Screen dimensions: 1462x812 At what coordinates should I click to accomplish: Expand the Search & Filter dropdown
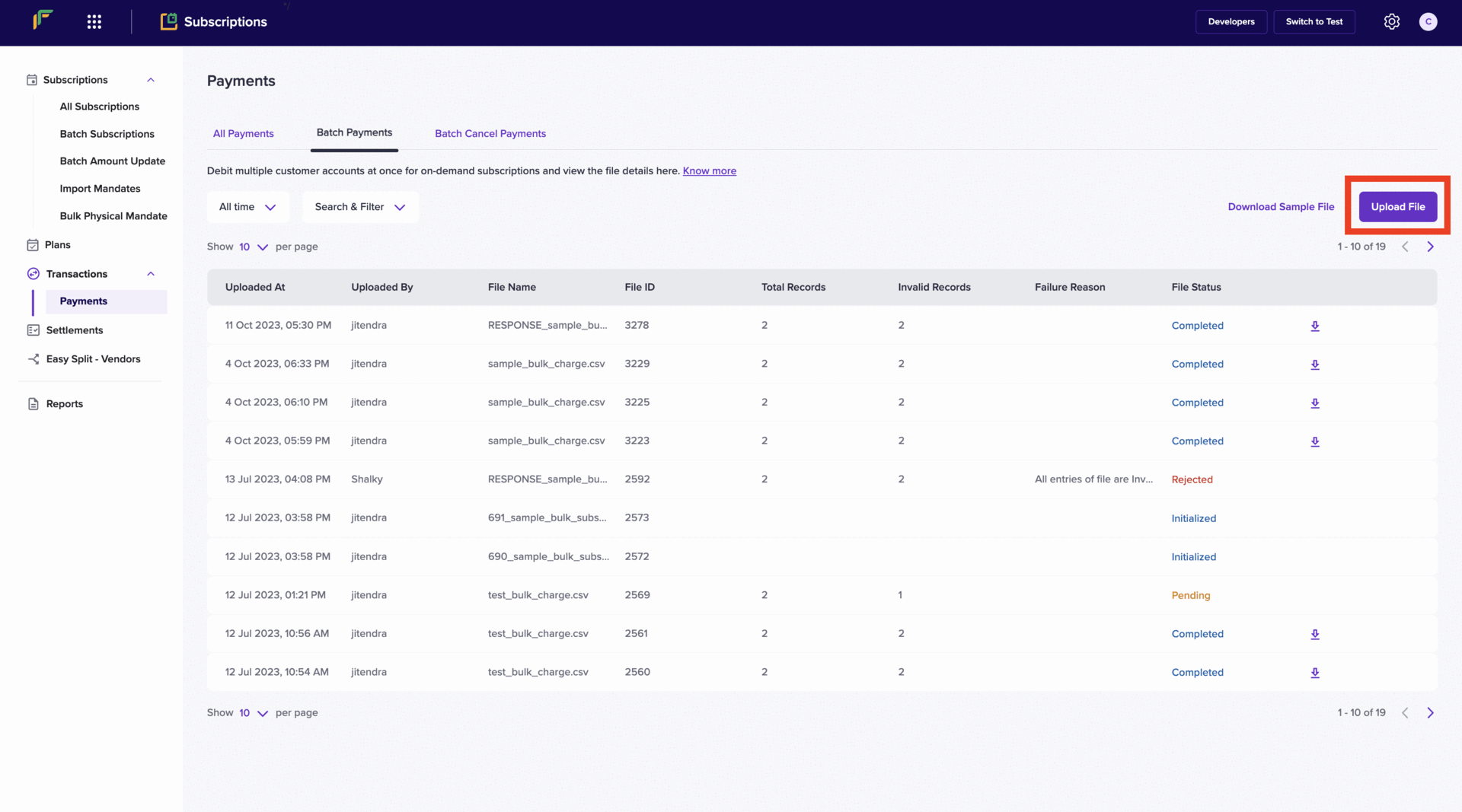[x=360, y=207]
